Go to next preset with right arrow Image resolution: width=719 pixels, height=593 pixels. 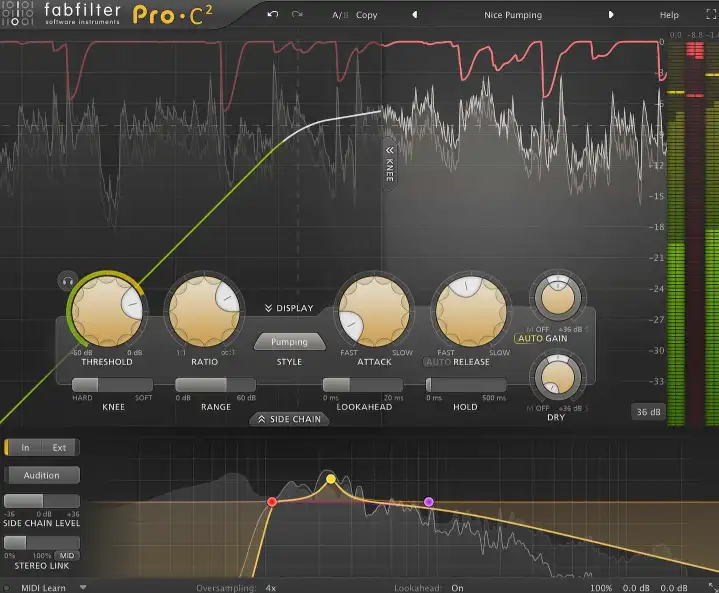point(610,15)
